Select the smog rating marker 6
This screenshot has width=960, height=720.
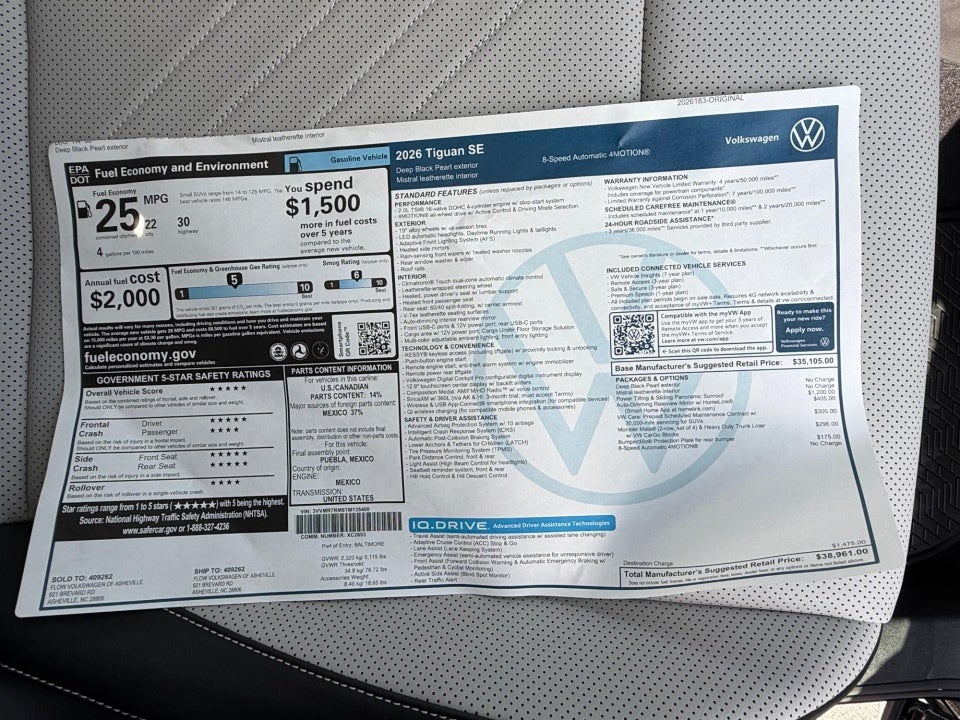[356, 276]
